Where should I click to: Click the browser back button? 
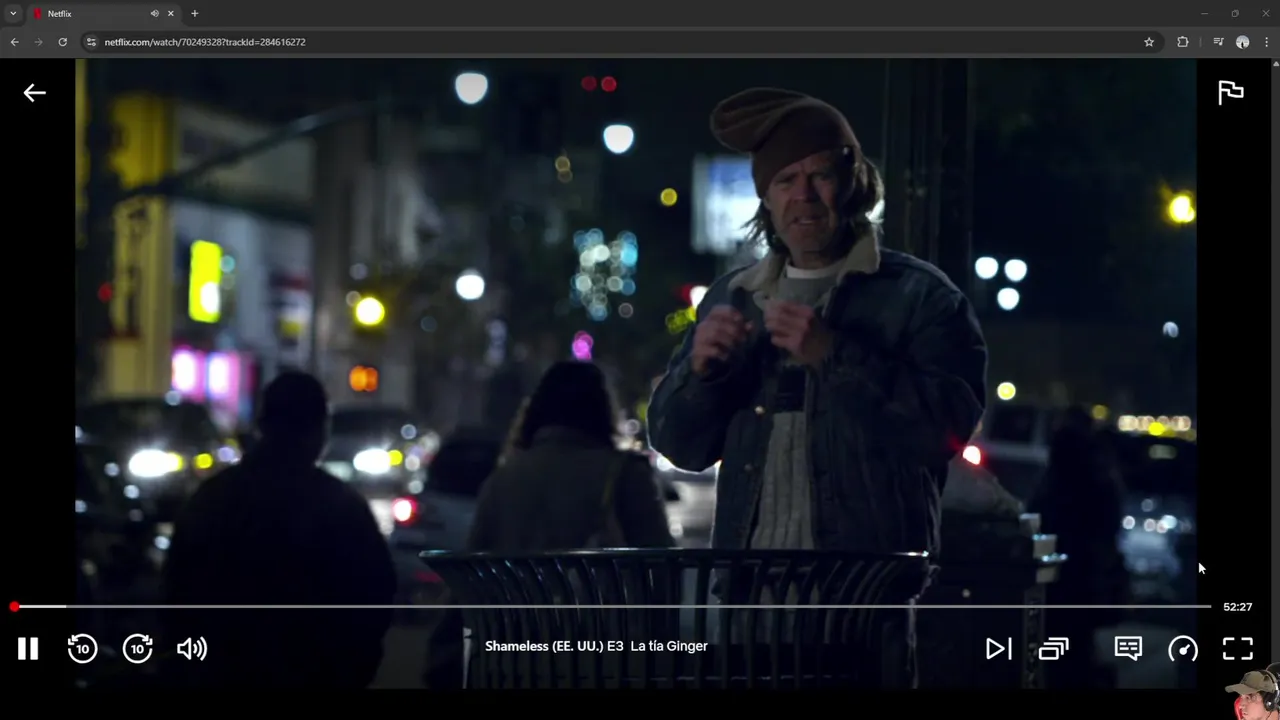coord(14,42)
